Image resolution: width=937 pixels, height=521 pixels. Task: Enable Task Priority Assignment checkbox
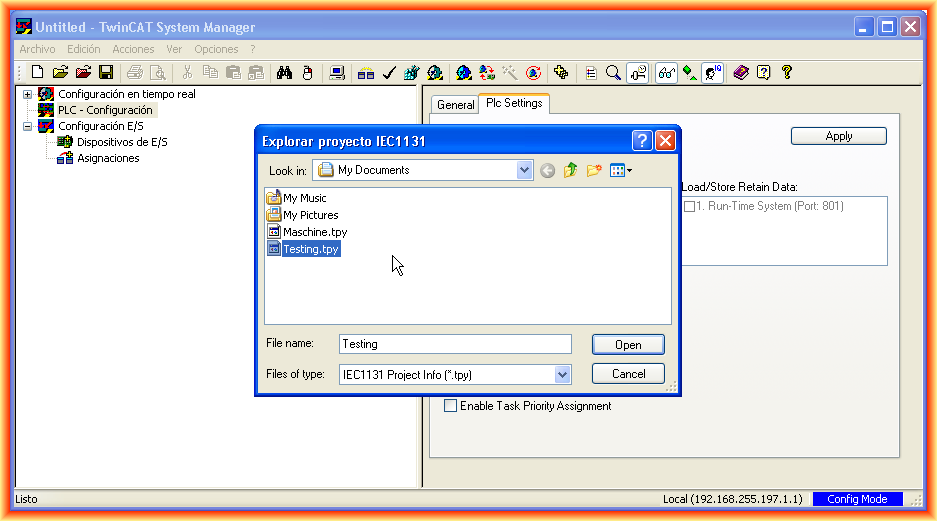coord(450,406)
